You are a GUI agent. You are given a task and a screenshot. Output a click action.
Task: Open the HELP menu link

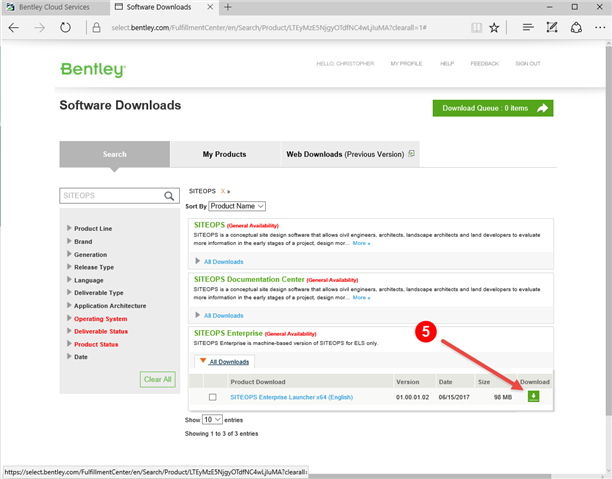click(447, 64)
